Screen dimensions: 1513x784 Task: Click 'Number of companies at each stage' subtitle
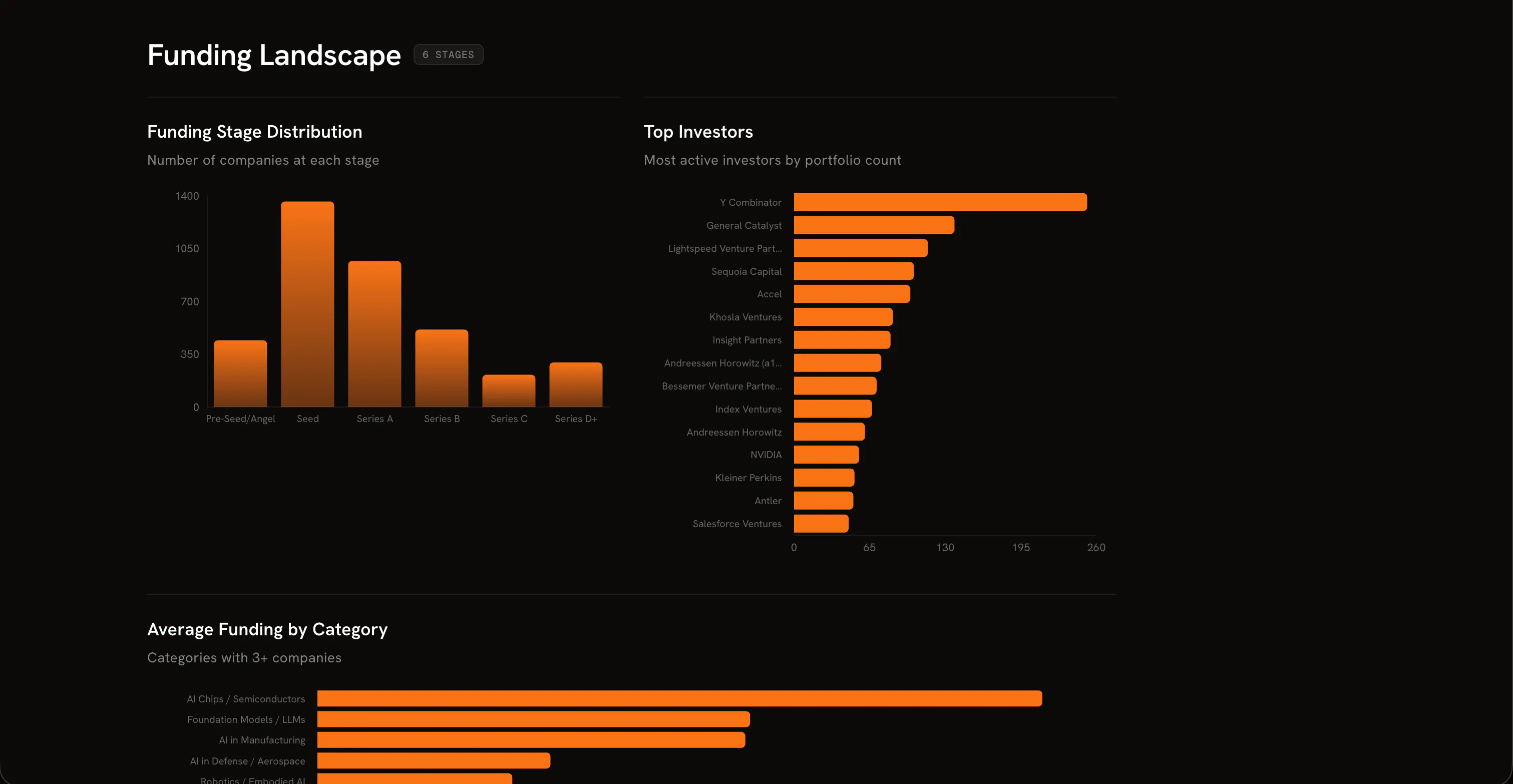(262, 160)
